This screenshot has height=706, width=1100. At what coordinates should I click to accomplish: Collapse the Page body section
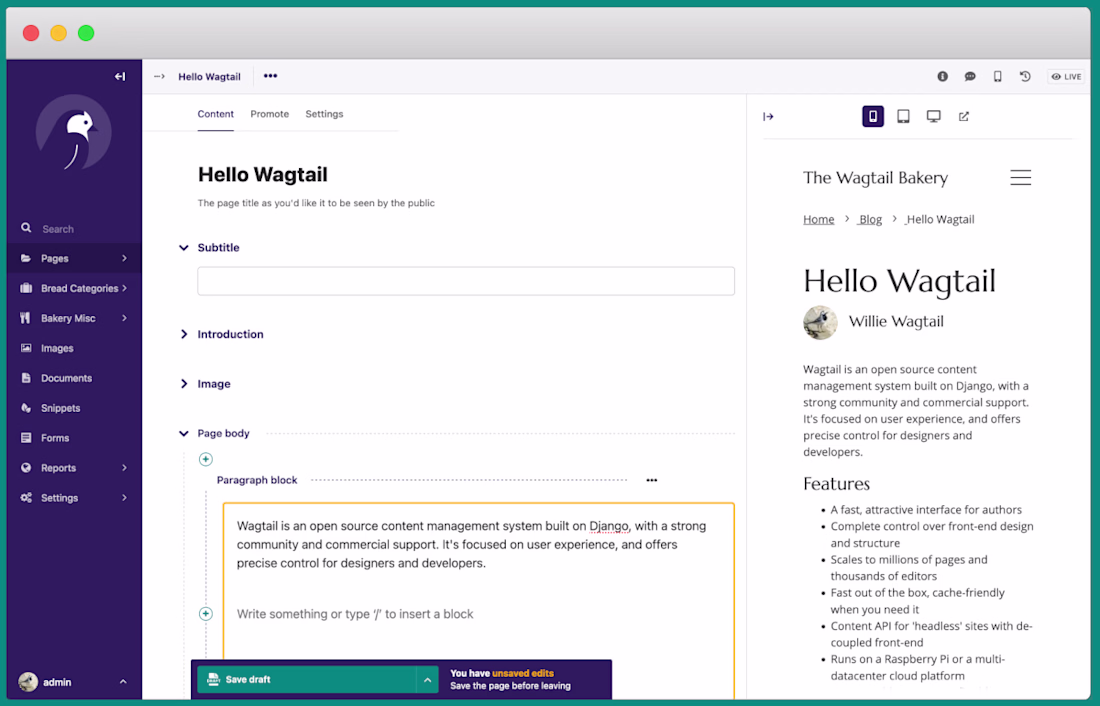tap(184, 434)
